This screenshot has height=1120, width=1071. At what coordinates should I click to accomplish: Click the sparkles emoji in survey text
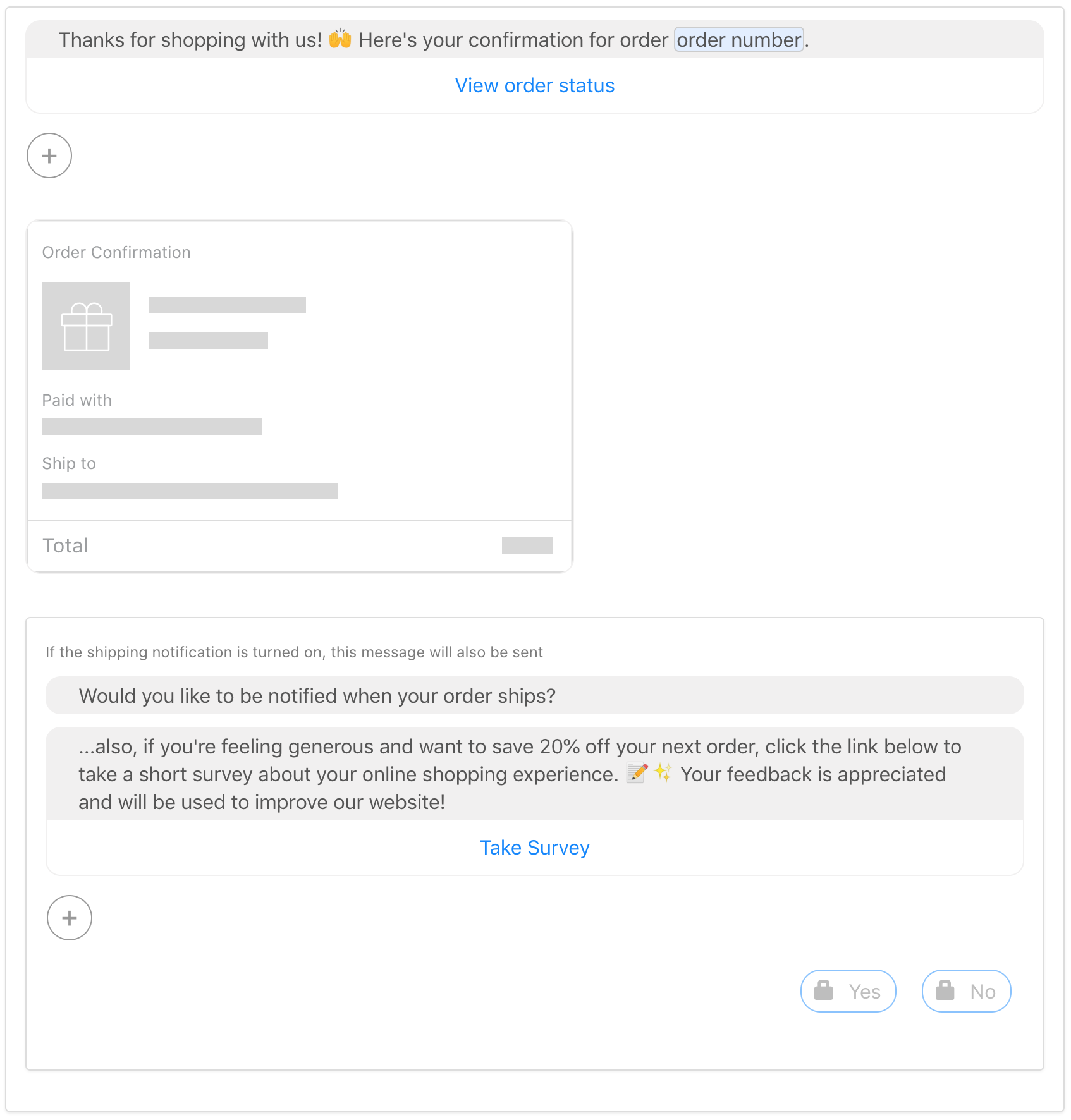tap(663, 773)
